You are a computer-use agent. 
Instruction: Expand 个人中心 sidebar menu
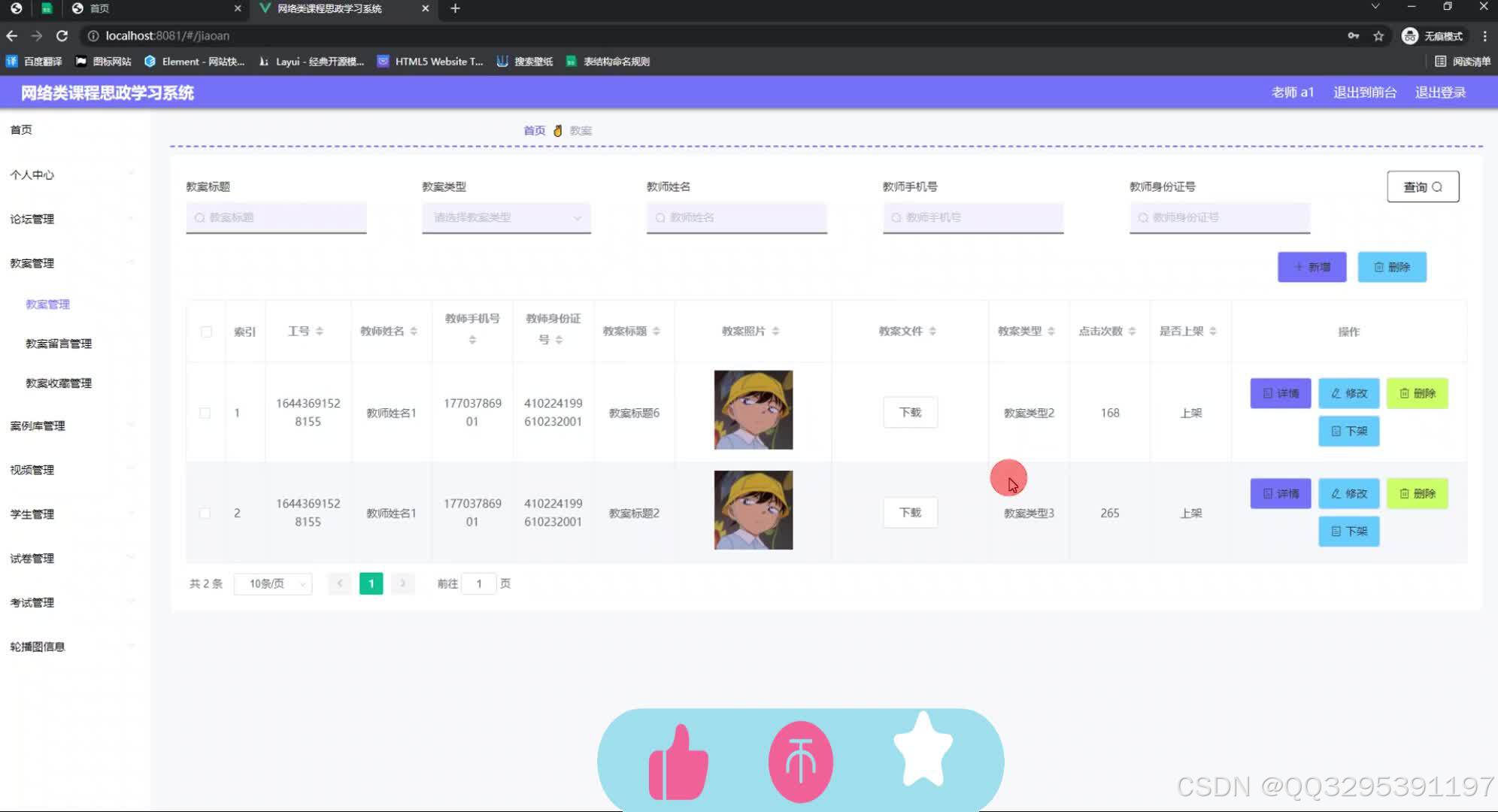point(74,174)
